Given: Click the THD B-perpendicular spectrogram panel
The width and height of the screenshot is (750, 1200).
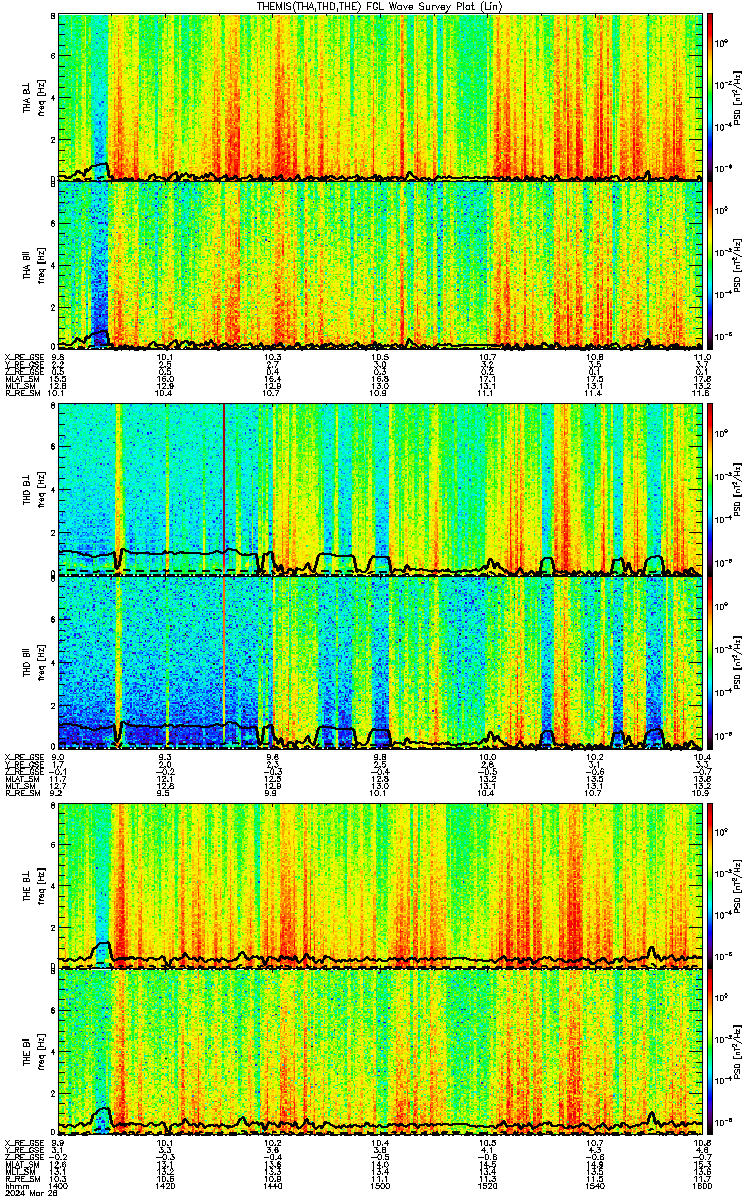Looking at the screenshot, I should click(x=380, y=488).
